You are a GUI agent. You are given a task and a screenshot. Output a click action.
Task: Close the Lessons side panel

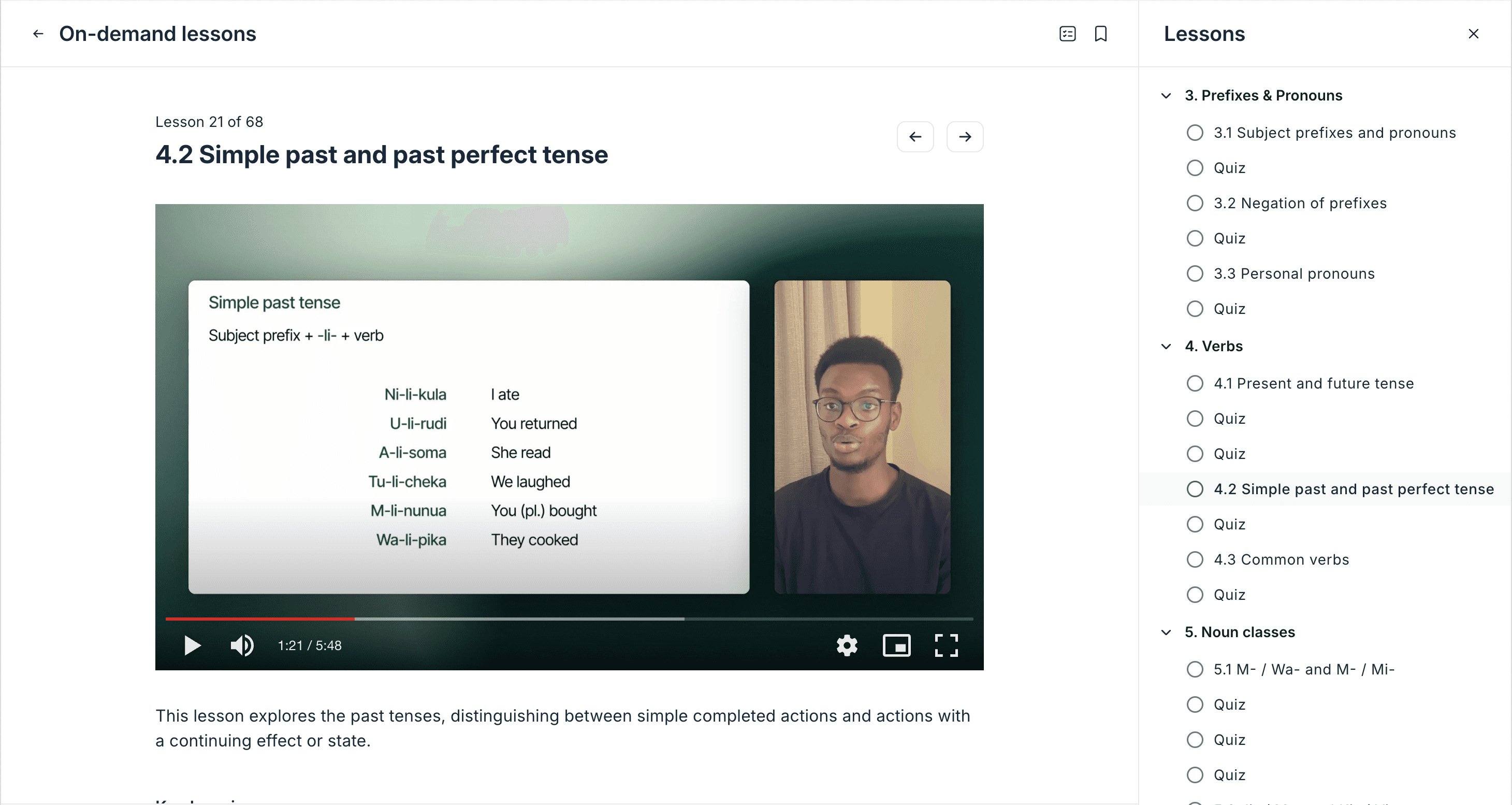(1473, 34)
